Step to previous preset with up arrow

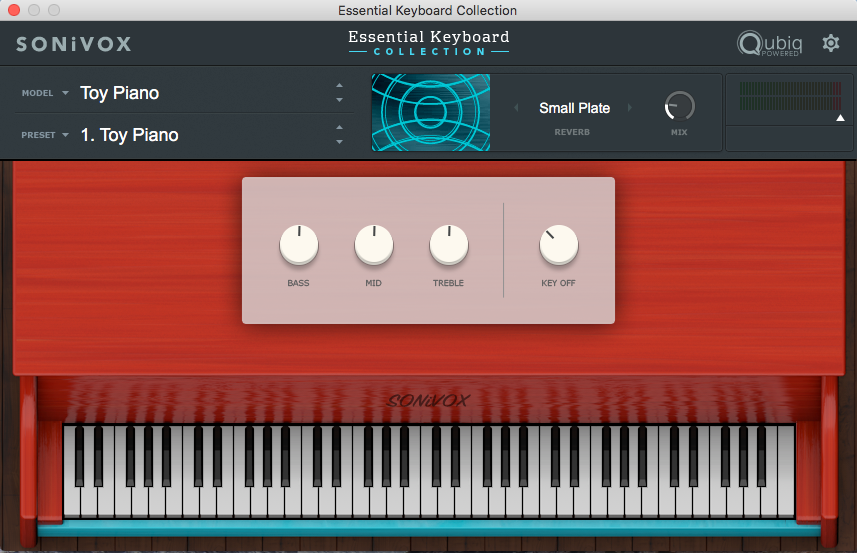click(x=339, y=128)
